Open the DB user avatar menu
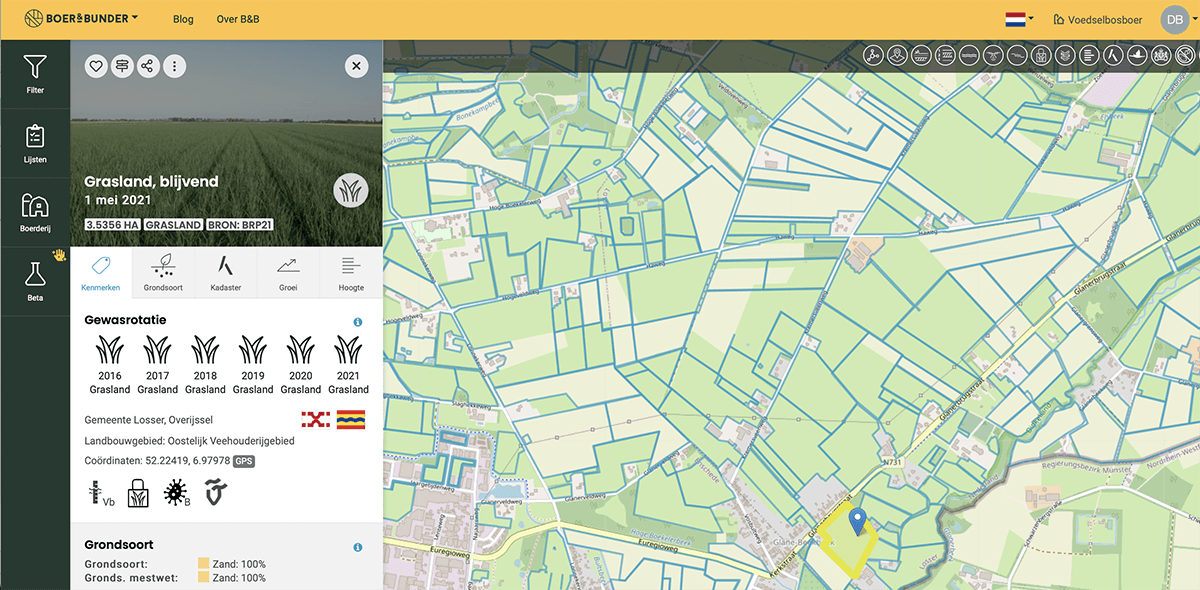This screenshot has height=590, width=1200. [1174, 19]
